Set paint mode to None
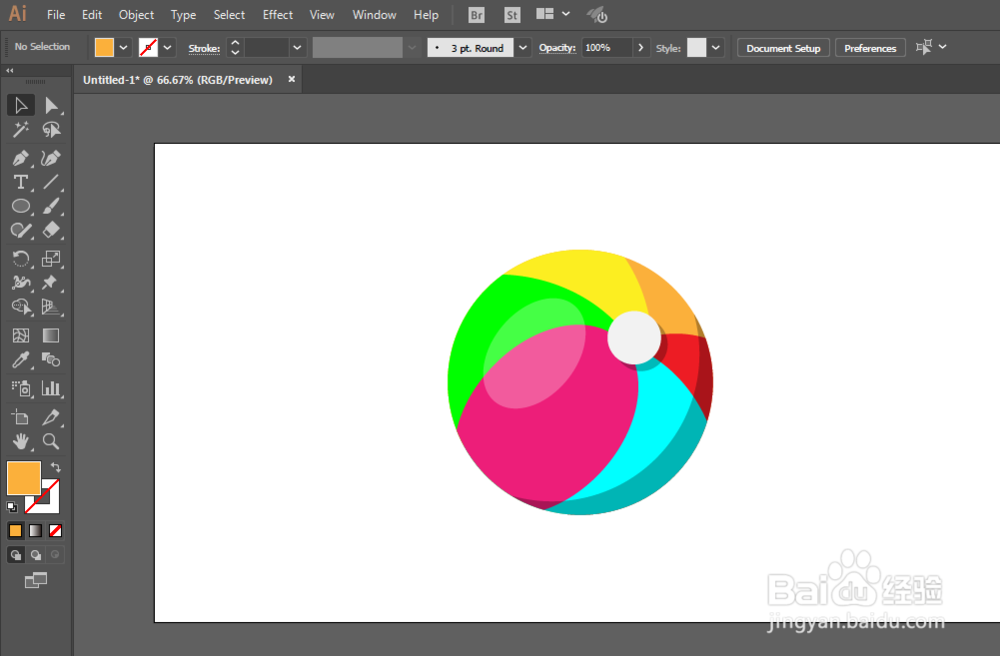The image size is (1000, 656). tap(55, 530)
